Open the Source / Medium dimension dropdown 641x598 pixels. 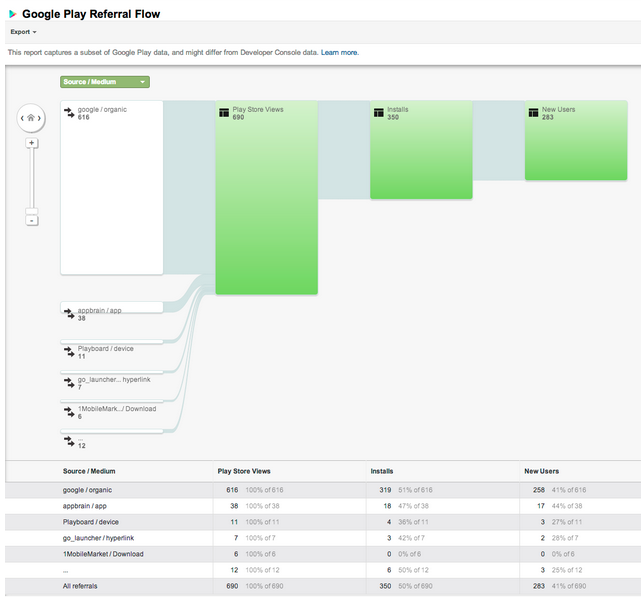coord(105,82)
